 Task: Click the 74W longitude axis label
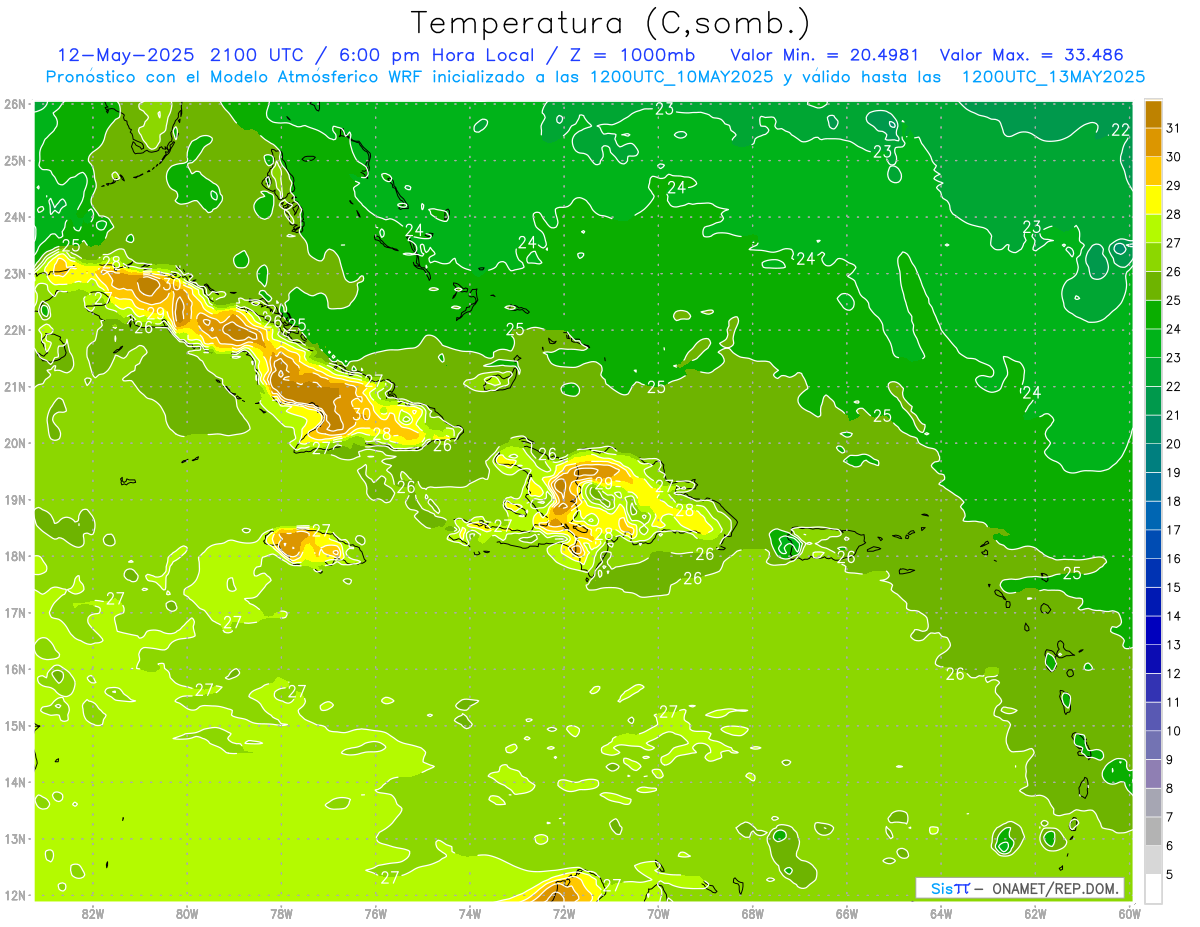[x=470, y=913]
